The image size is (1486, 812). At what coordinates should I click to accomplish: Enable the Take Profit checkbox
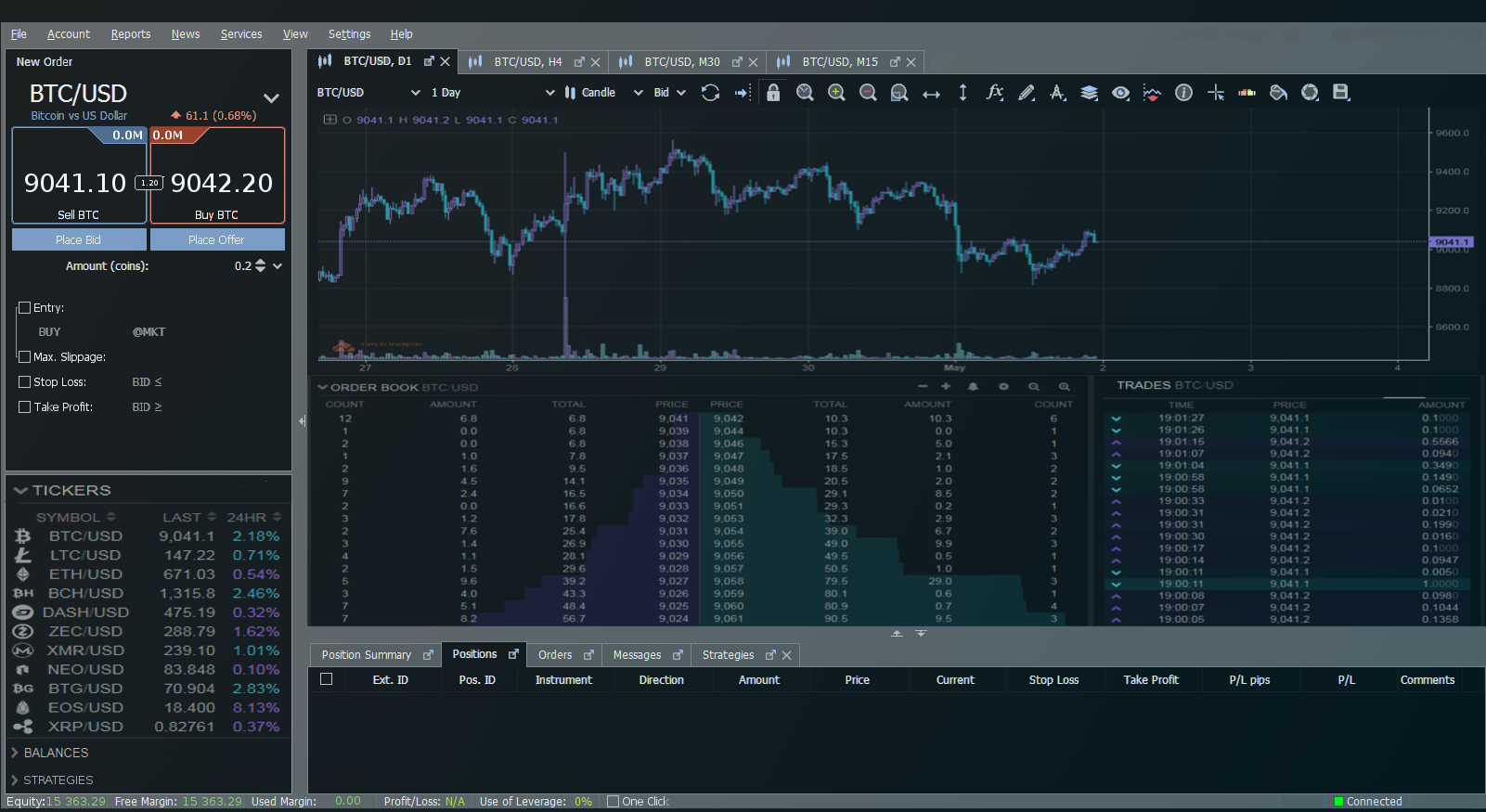(25, 406)
